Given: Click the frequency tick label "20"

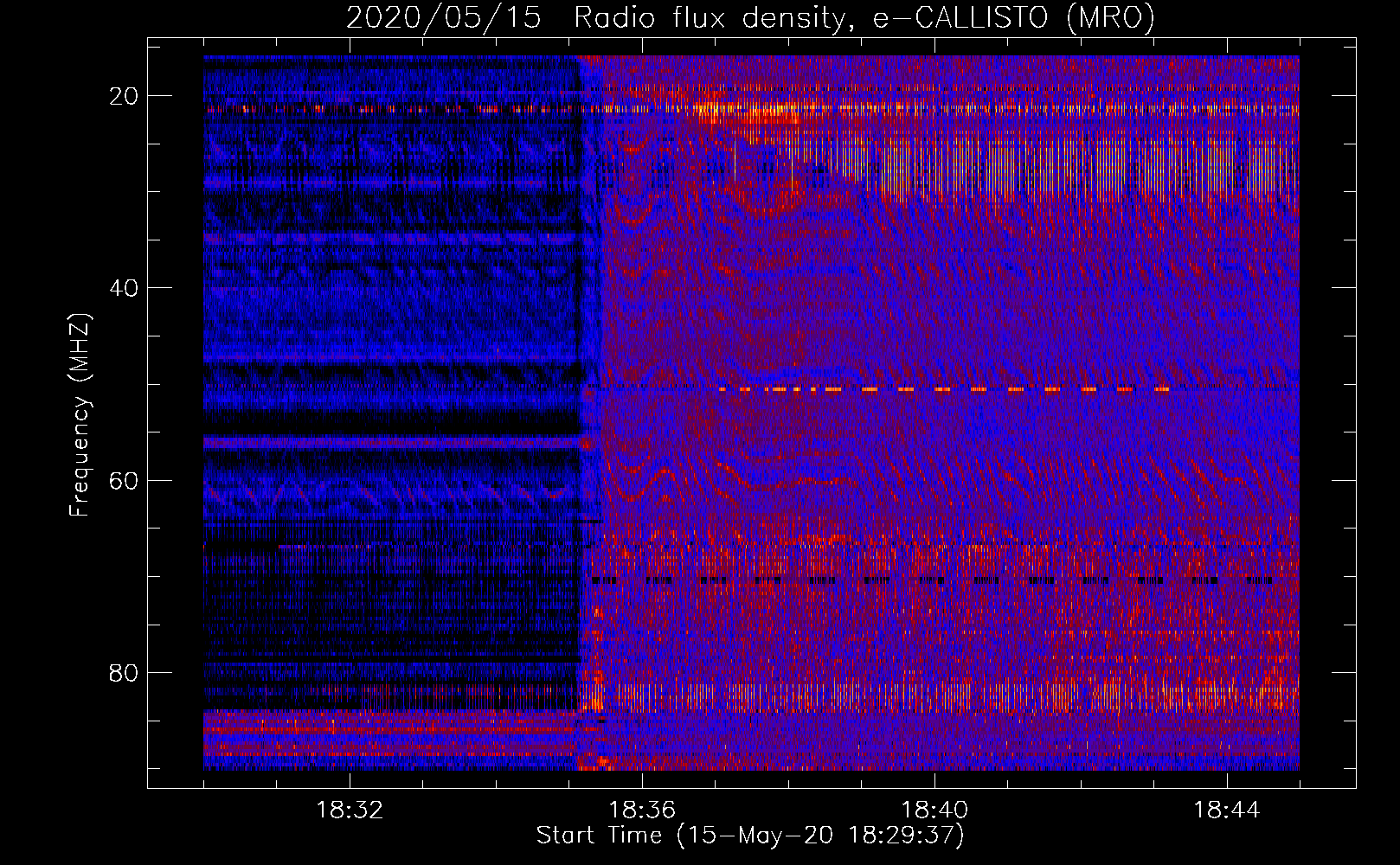Looking at the screenshot, I should [124, 96].
